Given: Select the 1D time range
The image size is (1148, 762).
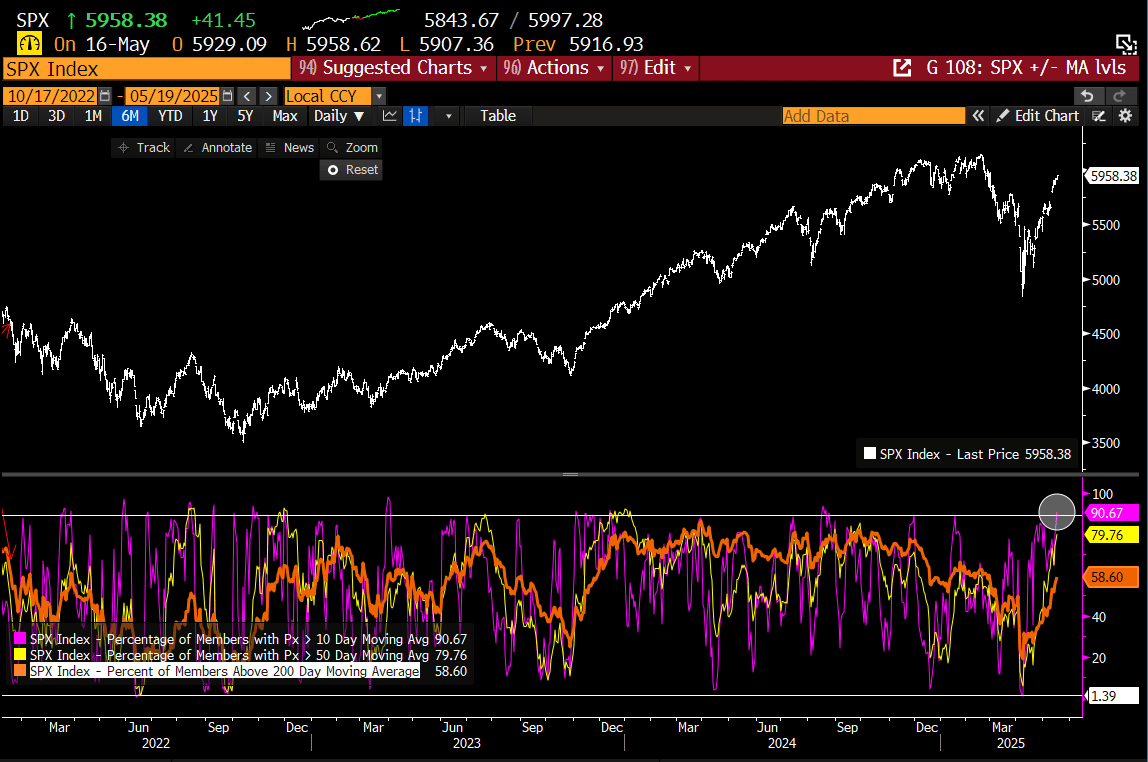Looking at the screenshot, I should pyautogui.click(x=20, y=116).
